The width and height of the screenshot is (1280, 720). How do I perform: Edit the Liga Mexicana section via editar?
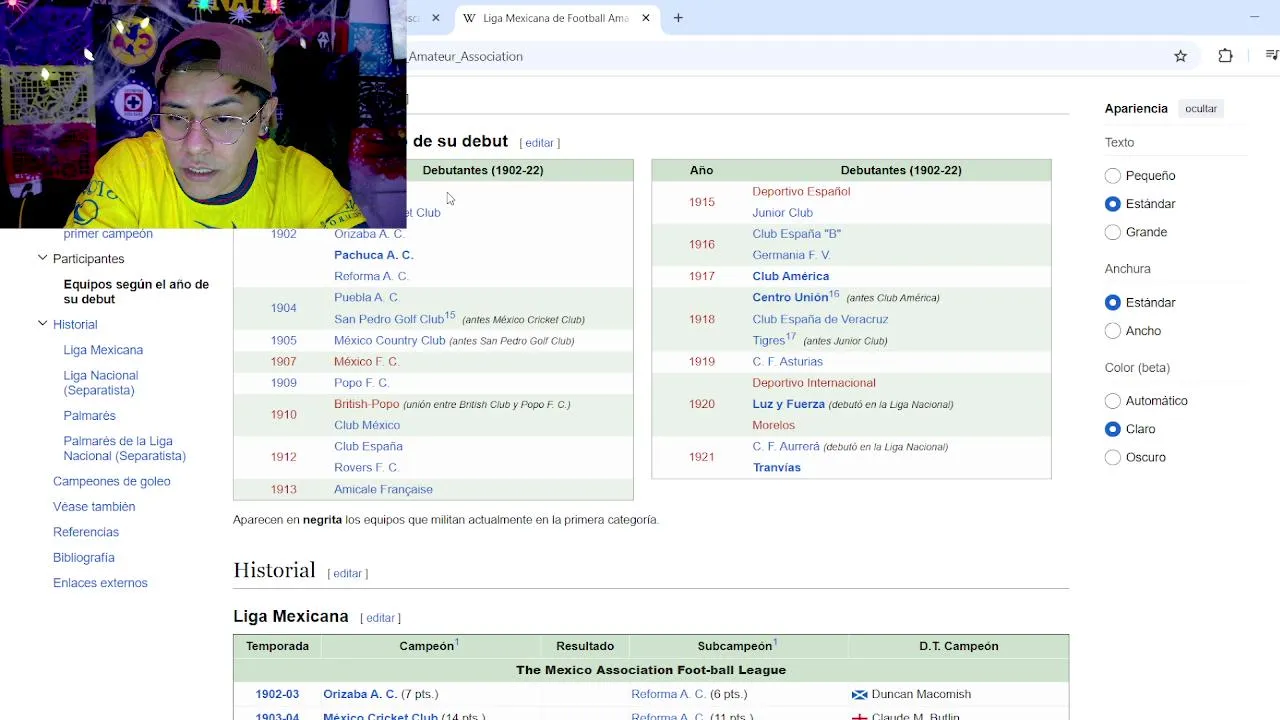tap(380, 618)
